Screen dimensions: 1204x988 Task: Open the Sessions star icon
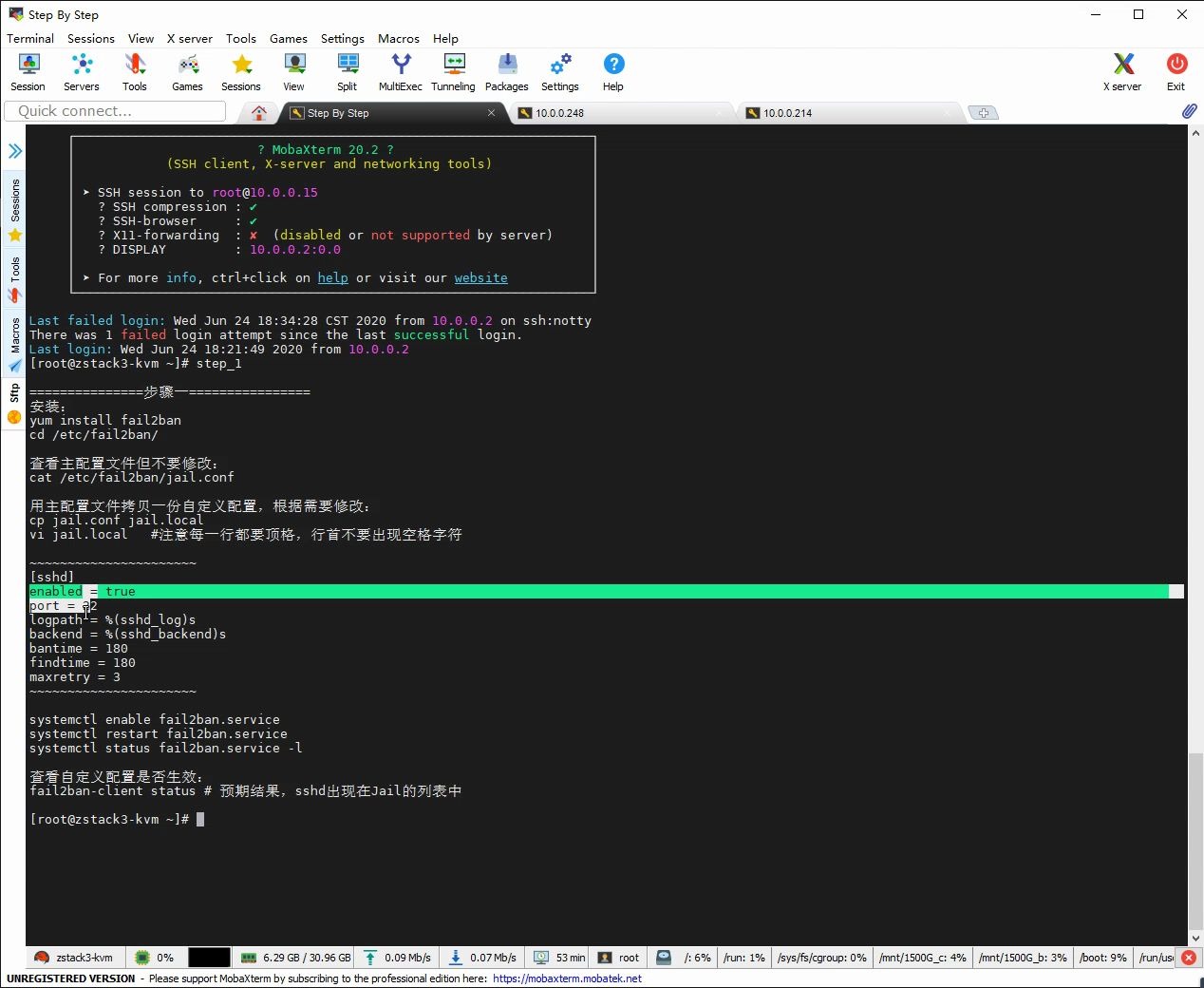241,72
